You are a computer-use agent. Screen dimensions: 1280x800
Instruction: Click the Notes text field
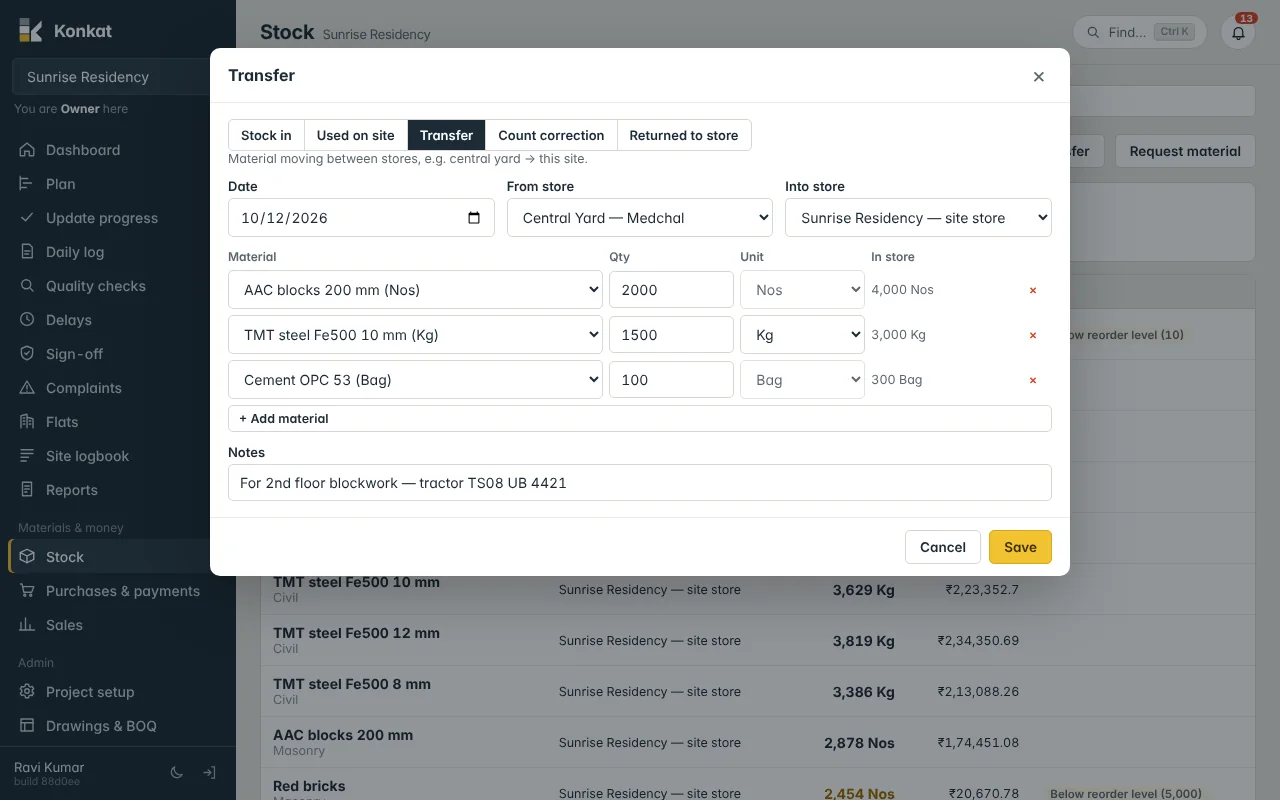[x=640, y=482]
